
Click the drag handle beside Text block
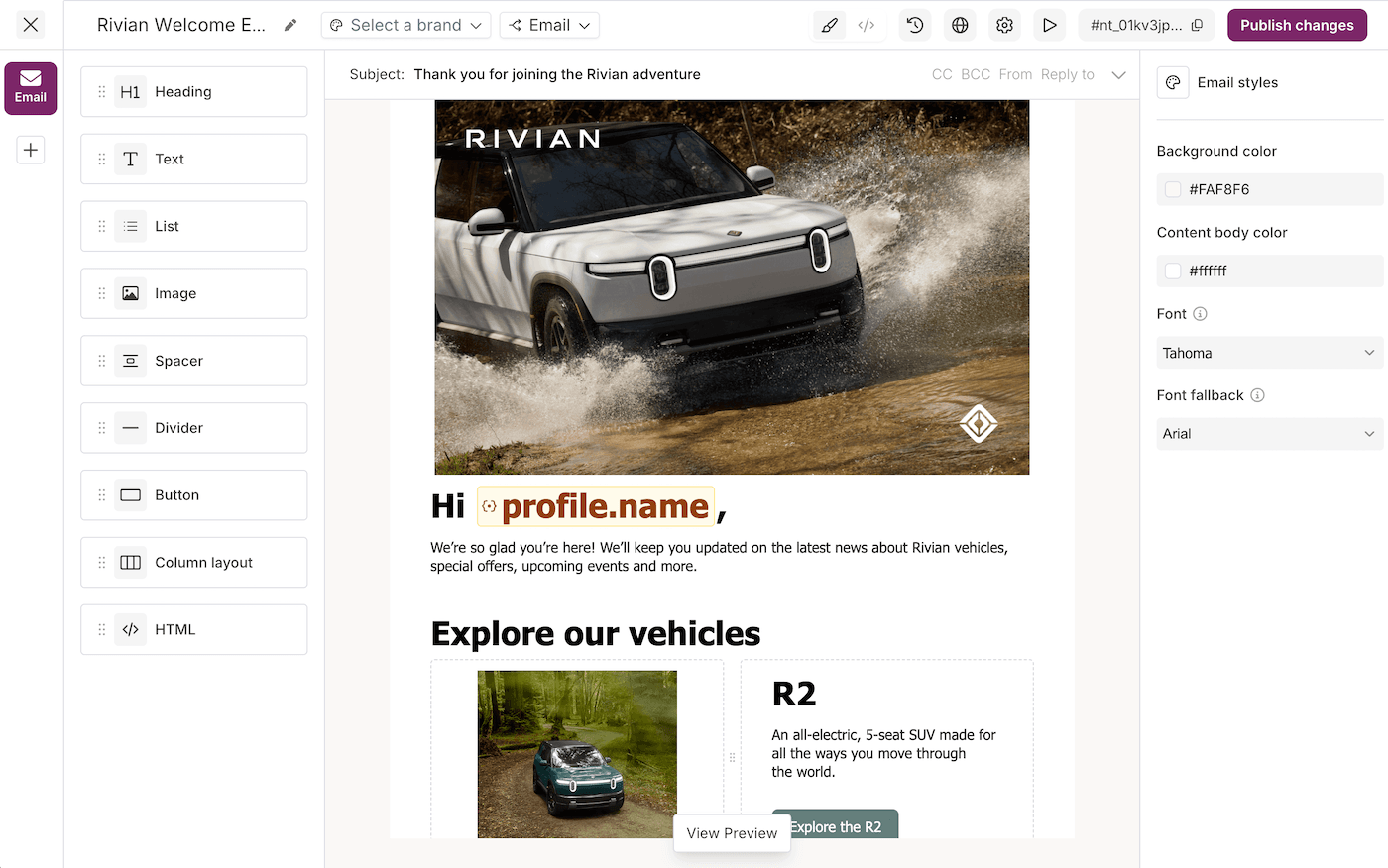(x=101, y=159)
